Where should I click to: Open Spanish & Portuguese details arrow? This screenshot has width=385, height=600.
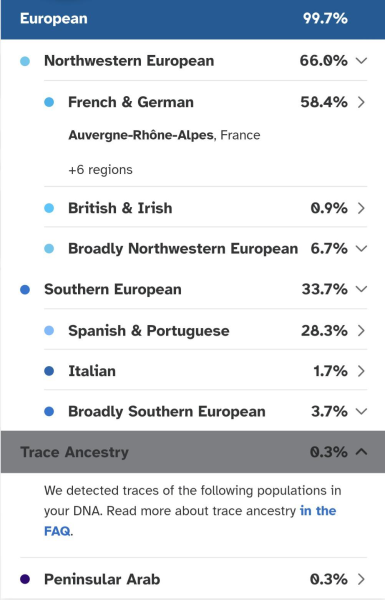click(x=361, y=331)
